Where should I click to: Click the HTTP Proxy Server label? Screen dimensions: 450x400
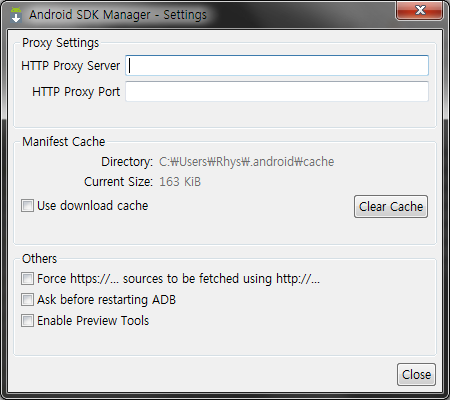tap(71, 66)
